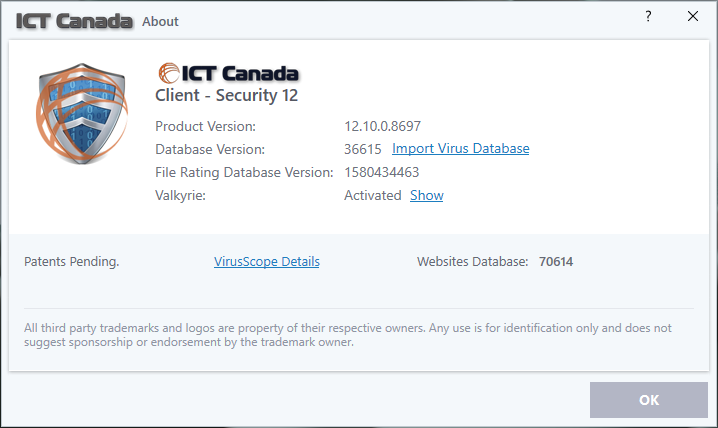Click the Client - Security 12 heading
Viewport: 718px width, 428px height.
227,96
